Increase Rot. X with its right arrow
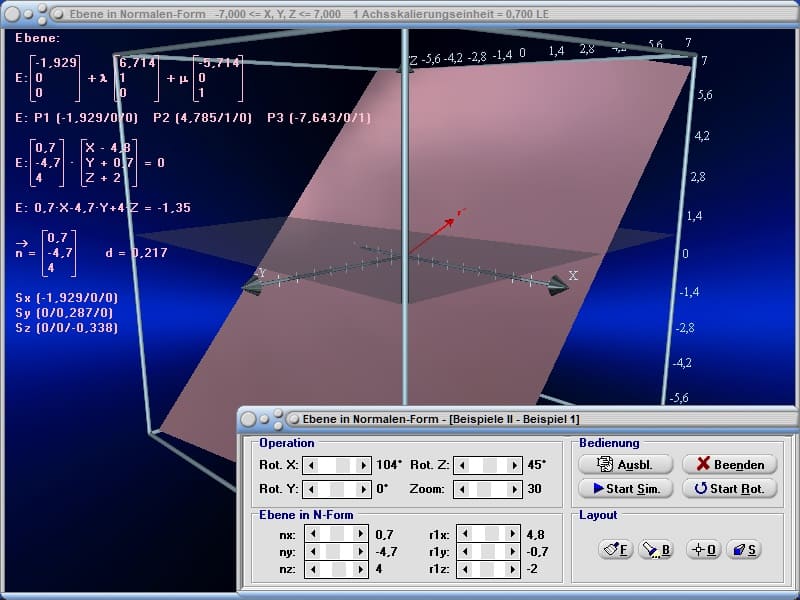The width and height of the screenshot is (800, 600). pyautogui.click(x=363, y=465)
